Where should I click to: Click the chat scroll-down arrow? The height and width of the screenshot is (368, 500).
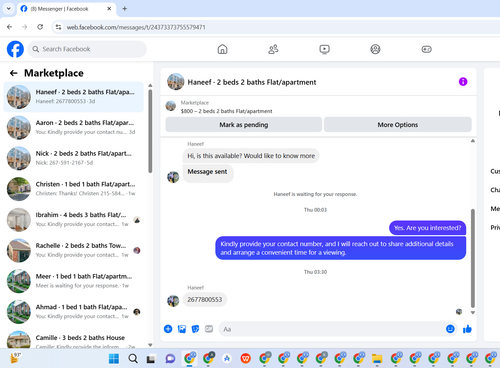[x=473, y=313]
